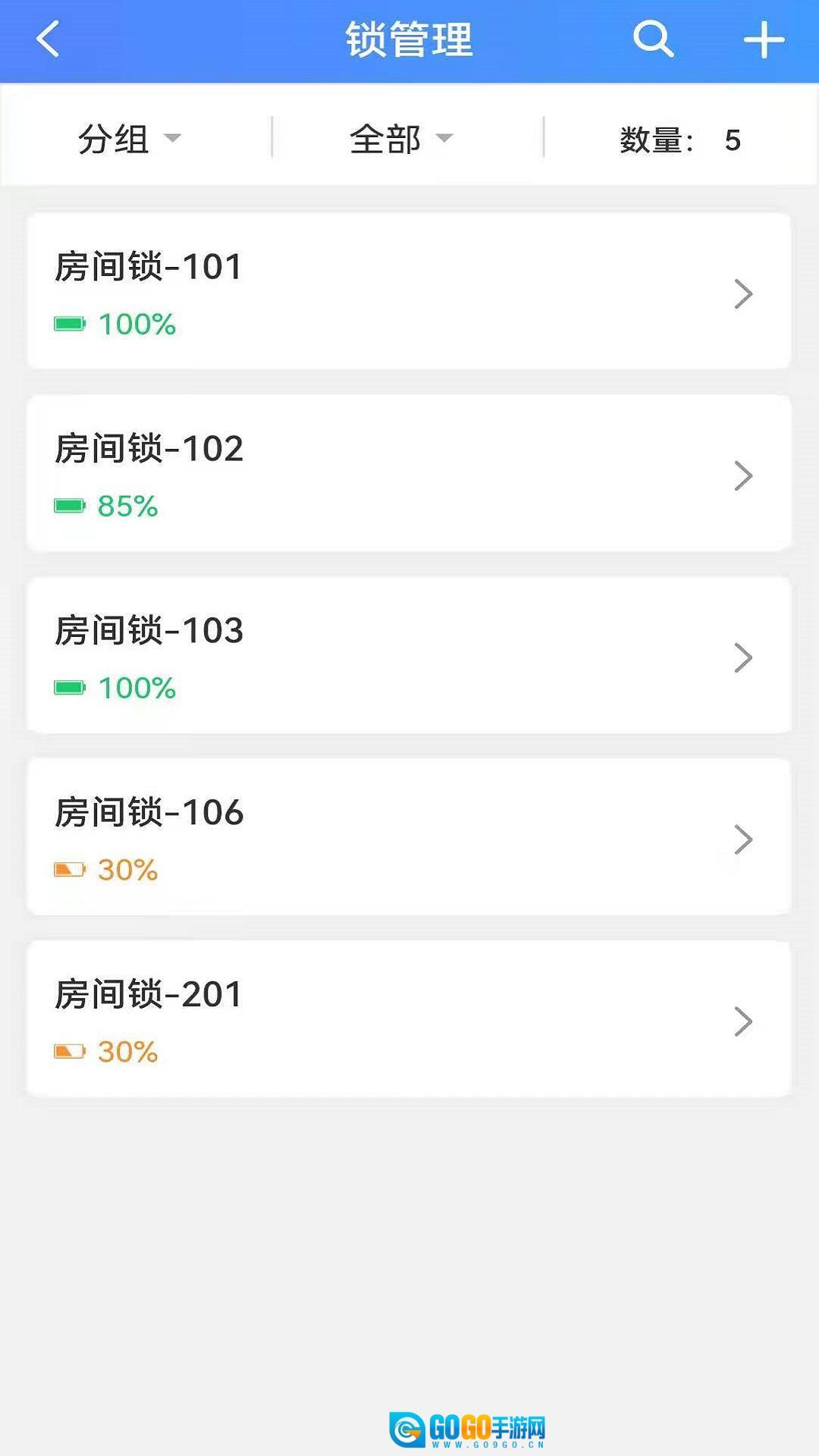Expand the 分组 dropdown
Image resolution: width=819 pixels, height=1456 pixels.
[x=129, y=139]
